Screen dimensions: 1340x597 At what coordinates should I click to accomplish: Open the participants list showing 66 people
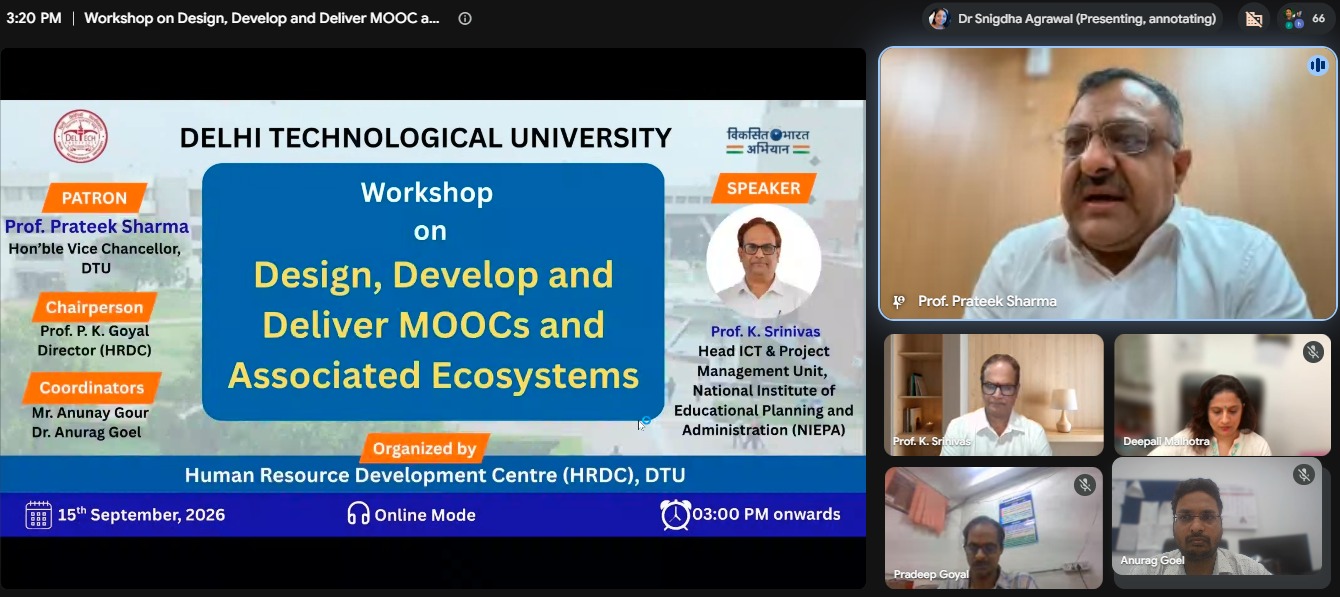1306,18
